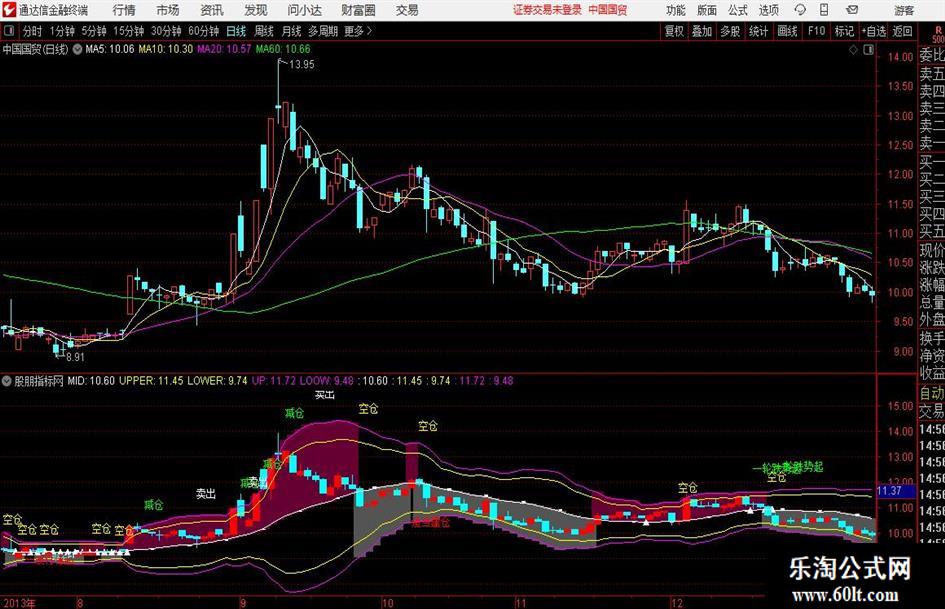Click the 通达信 red logo icon
Image resolution: width=945 pixels, height=609 pixels.
coord(8,10)
